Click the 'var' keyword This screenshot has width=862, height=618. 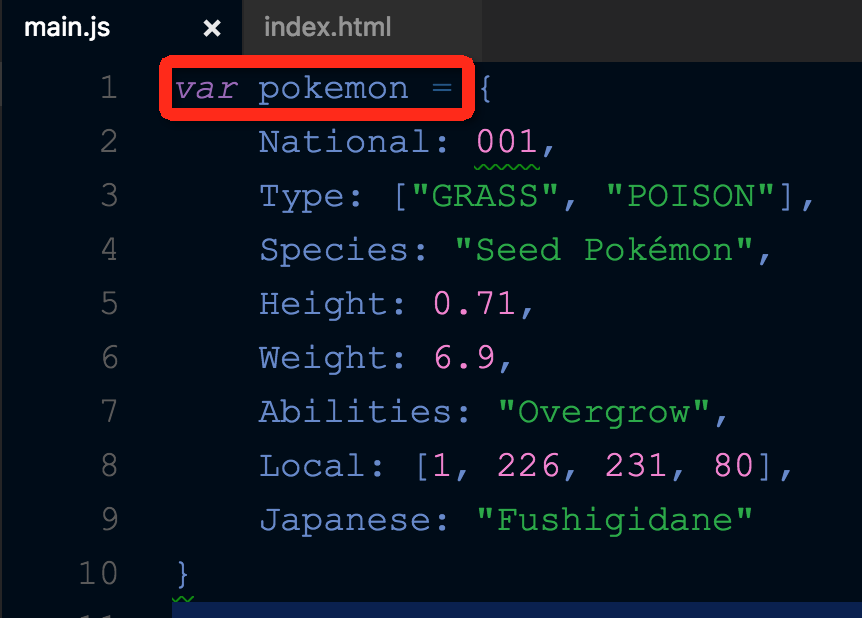pos(206,88)
